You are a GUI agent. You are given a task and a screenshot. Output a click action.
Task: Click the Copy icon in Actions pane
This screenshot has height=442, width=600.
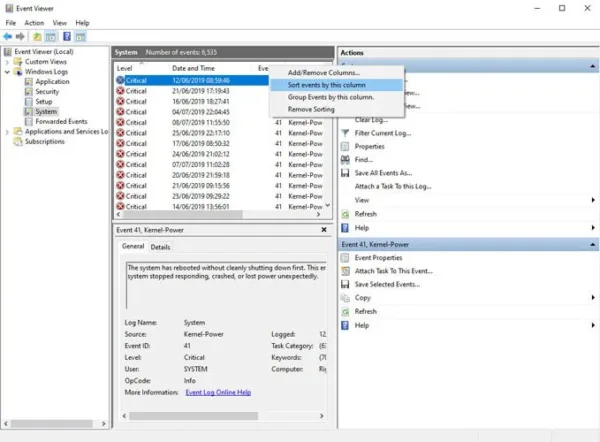[x=345, y=298]
